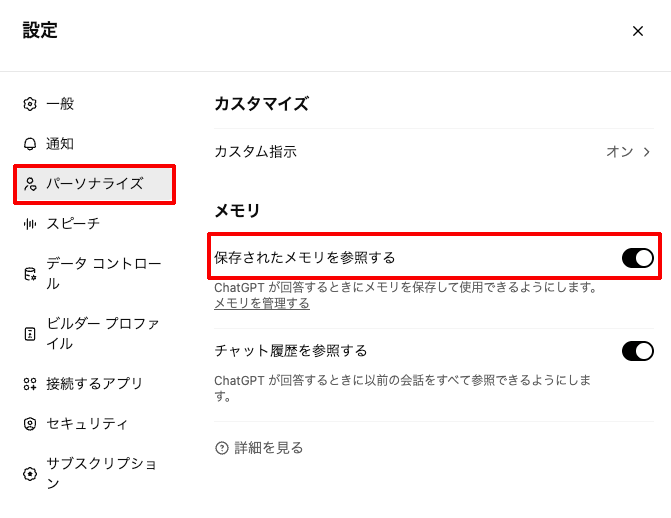Viewport: 671px width, 518px height.
Task: Open the 一般 settings tab
Action: pyautogui.click(x=60, y=104)
